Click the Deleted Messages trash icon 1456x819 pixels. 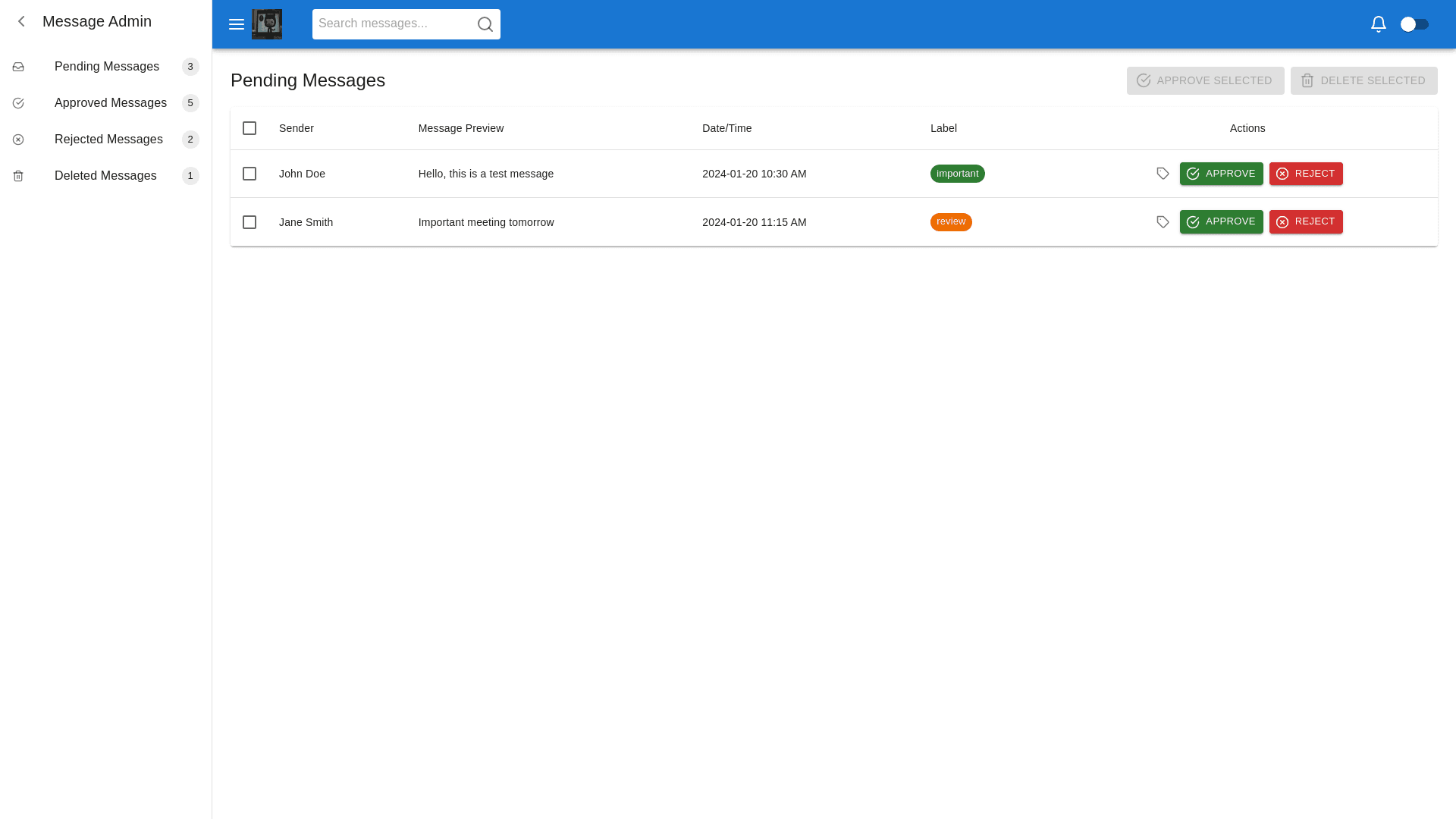(18, 176)
